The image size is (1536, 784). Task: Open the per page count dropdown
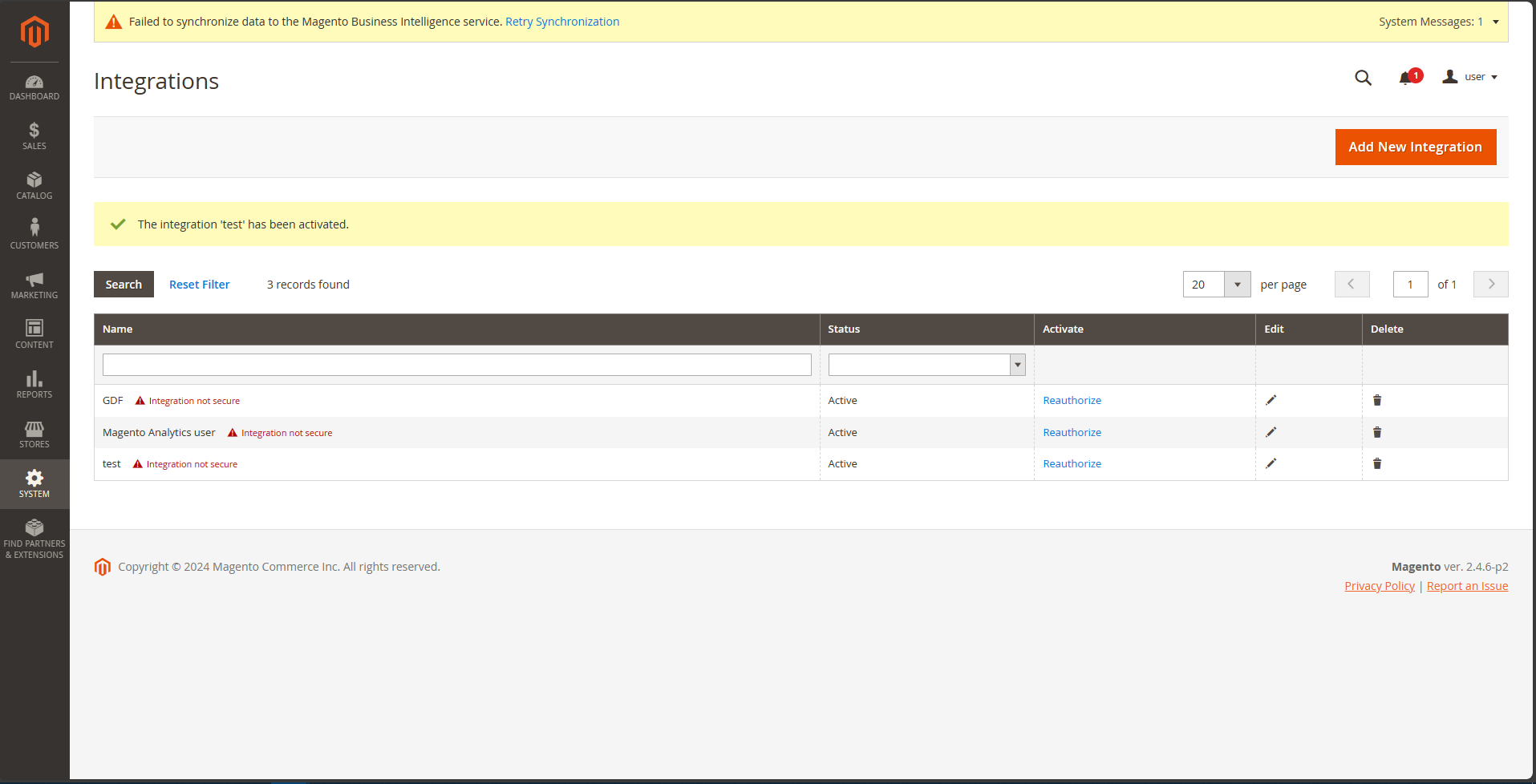click(x=1238, y=285)
